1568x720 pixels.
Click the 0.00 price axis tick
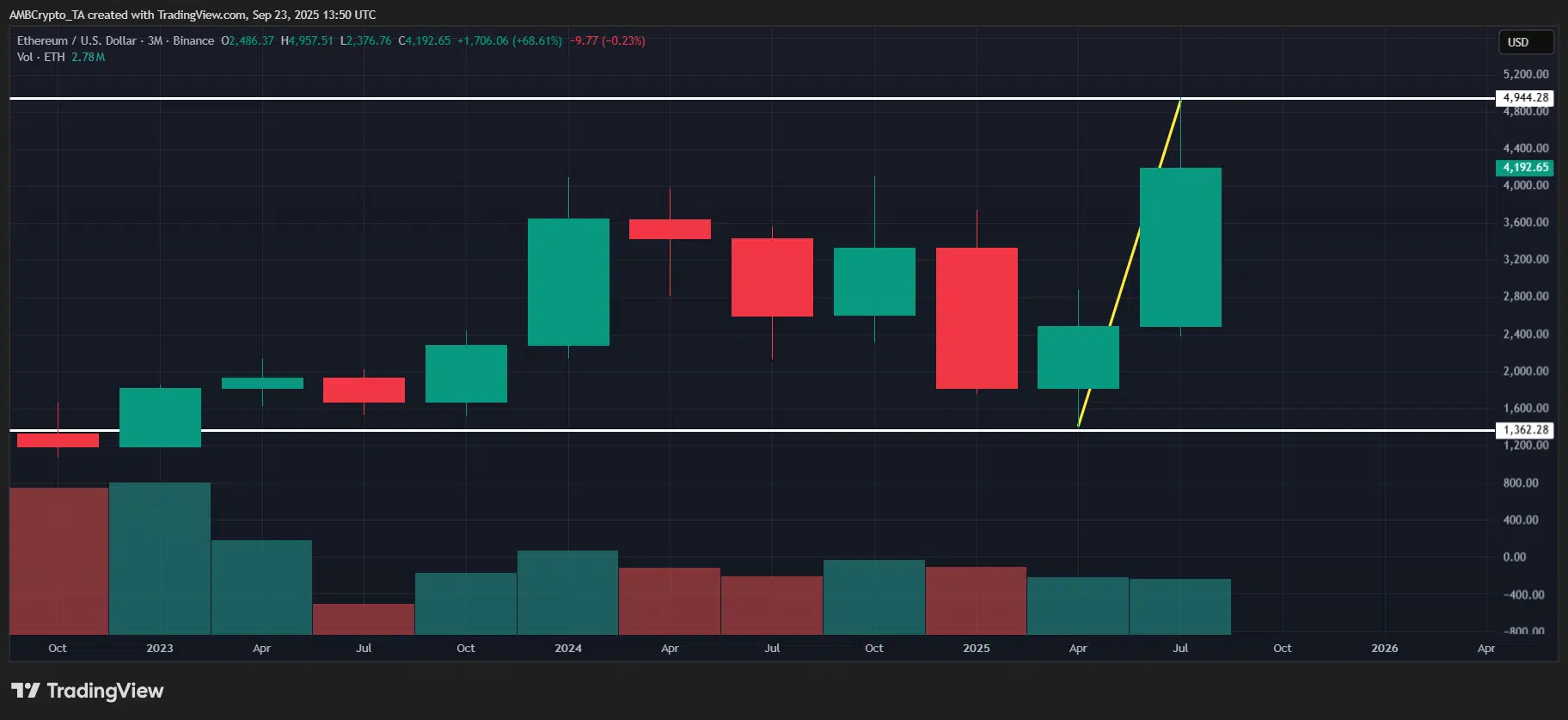[x=1515, y=557]
